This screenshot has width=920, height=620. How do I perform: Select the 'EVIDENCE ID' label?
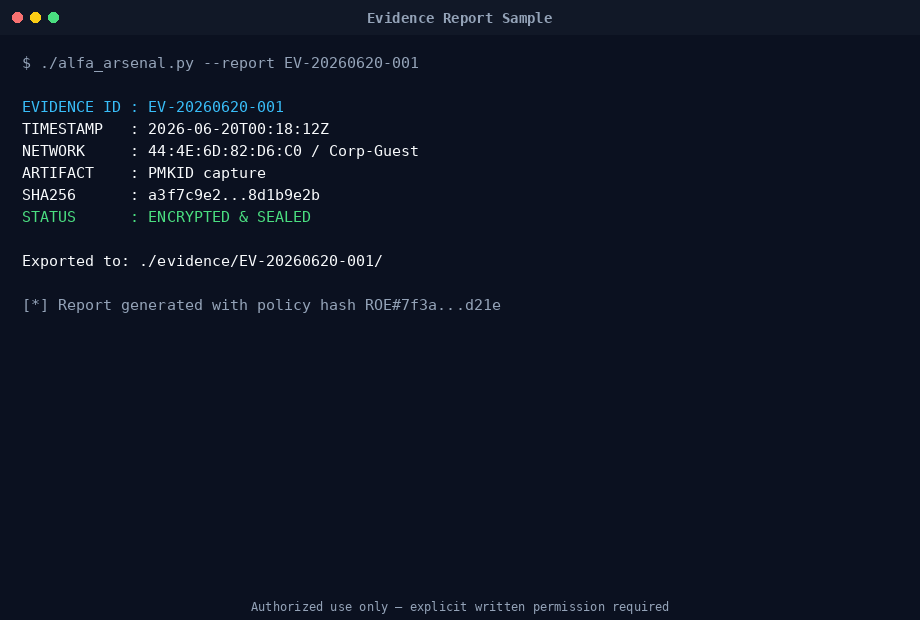coord(72,107)
